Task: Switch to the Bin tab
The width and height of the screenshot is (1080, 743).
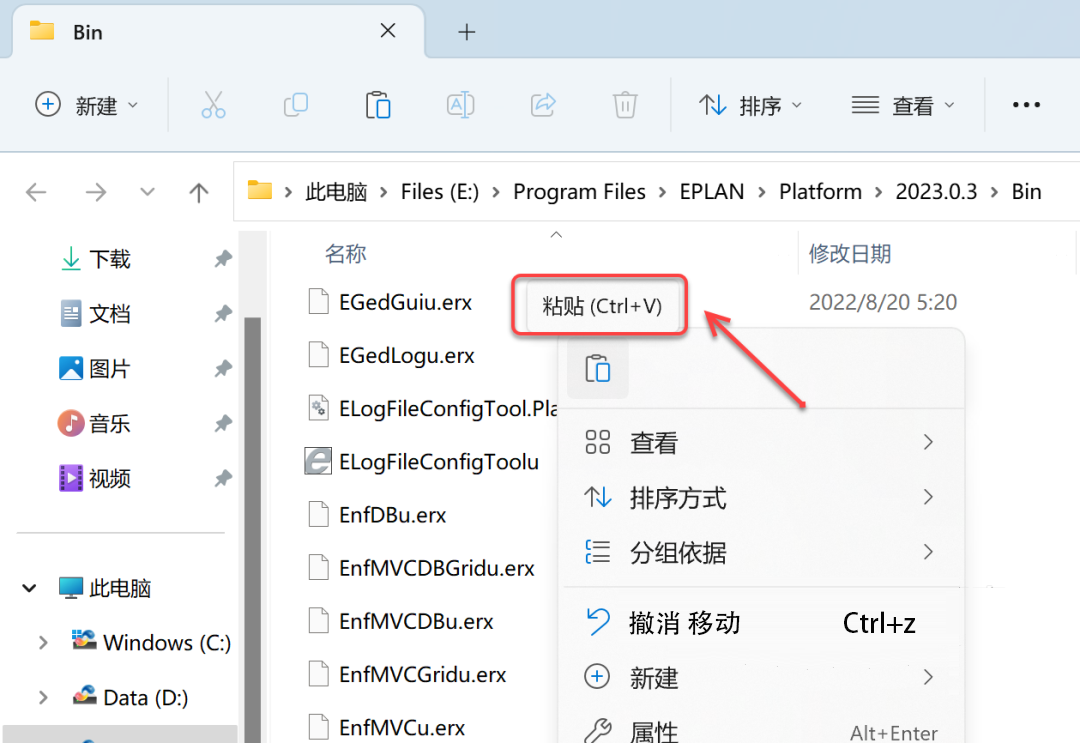Action: click(x=90, y=31)
